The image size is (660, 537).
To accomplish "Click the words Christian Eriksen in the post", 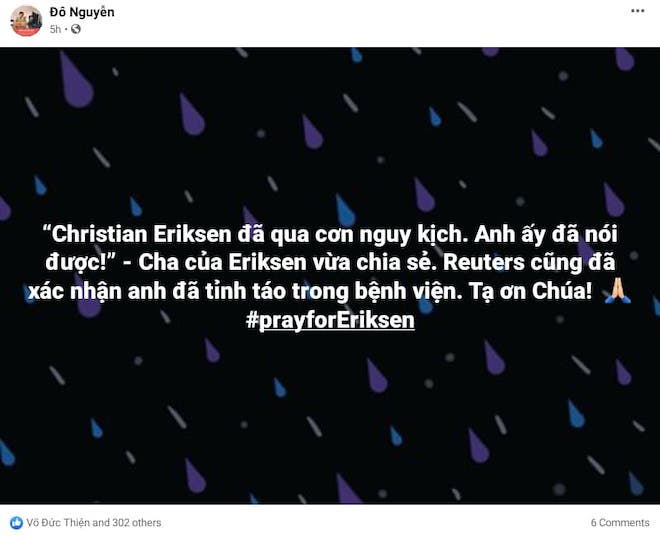I will (x=142, y=234).
